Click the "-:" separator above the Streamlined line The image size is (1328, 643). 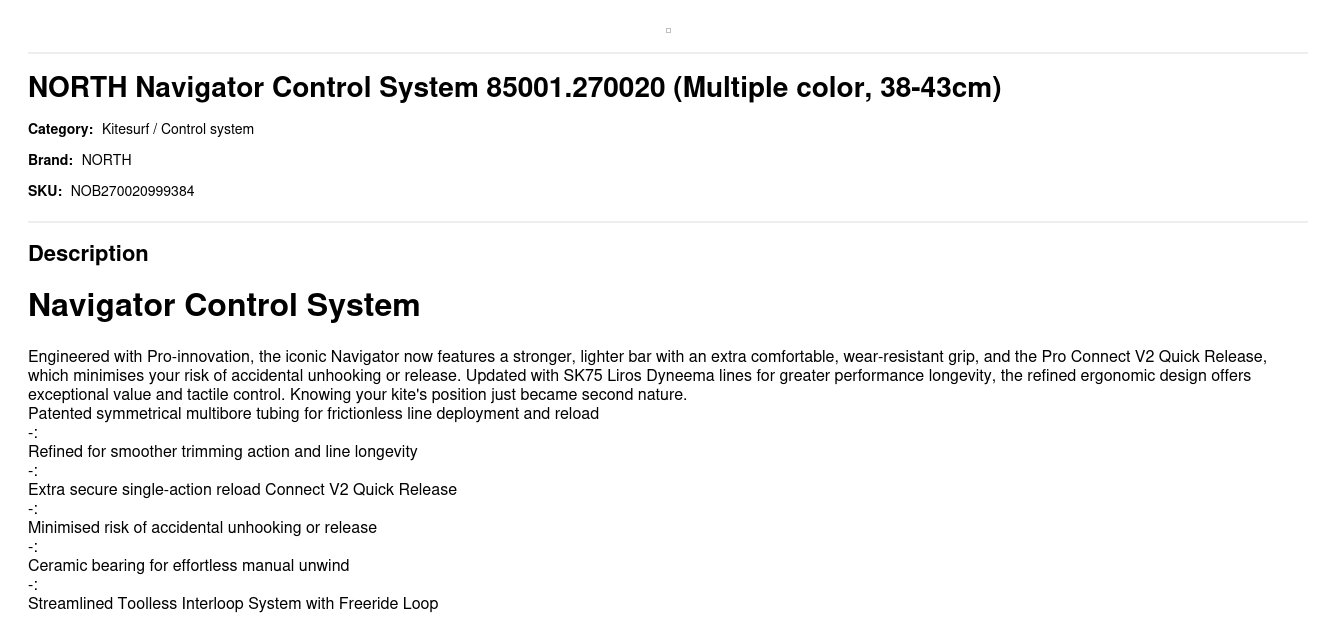point(33,585)
